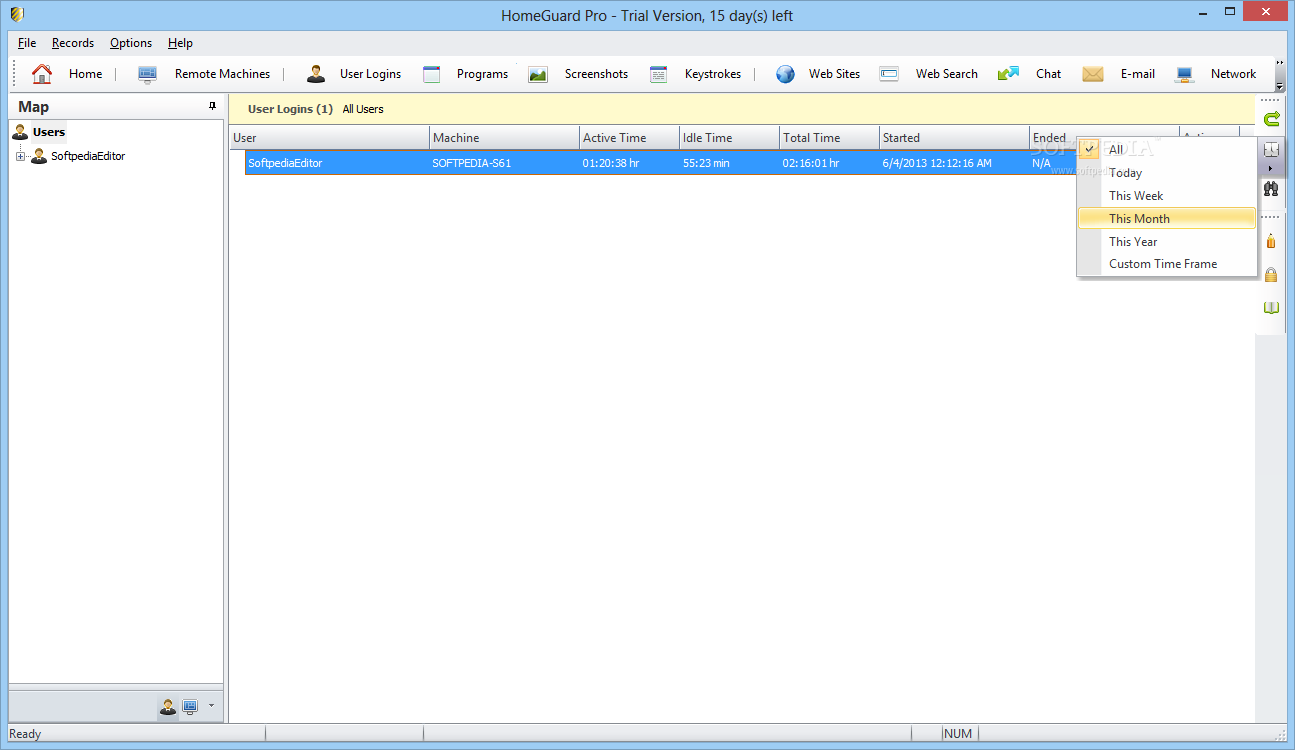This screenshot has height=750, width=1295.
Task: Open the Options menu
Action: click(x=131, y=43)
